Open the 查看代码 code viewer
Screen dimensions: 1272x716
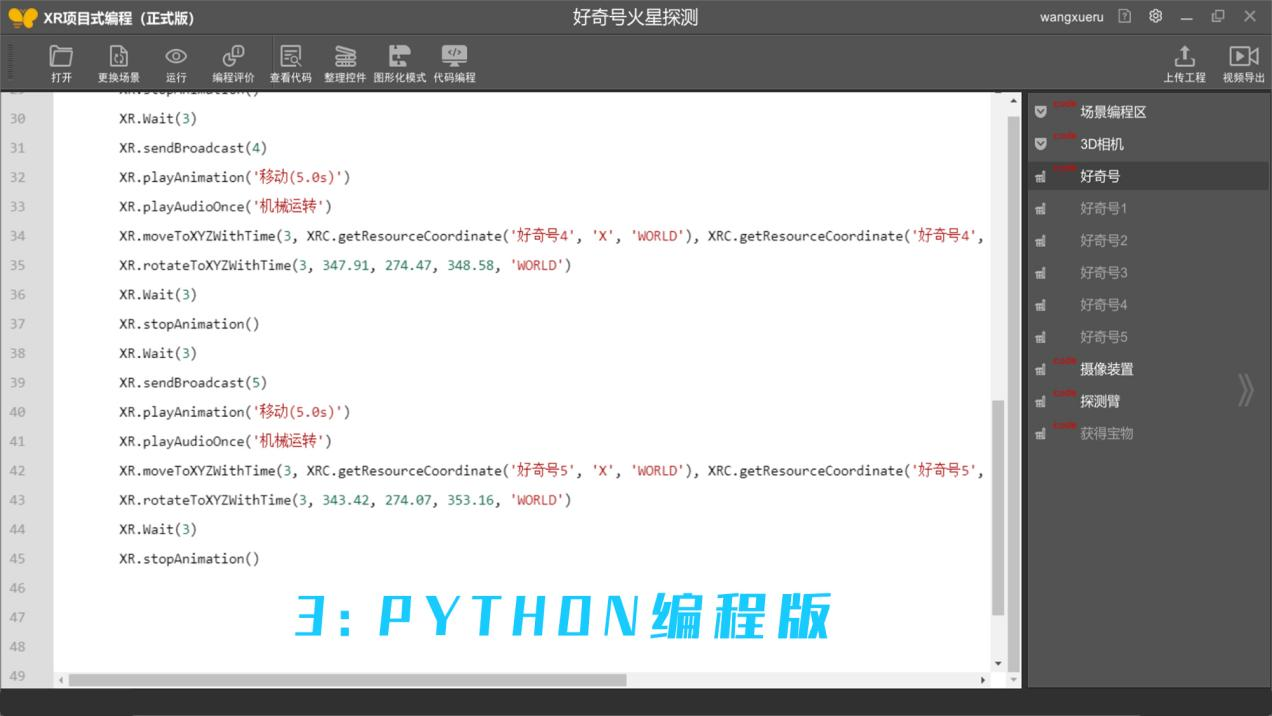tap(290, 62)
